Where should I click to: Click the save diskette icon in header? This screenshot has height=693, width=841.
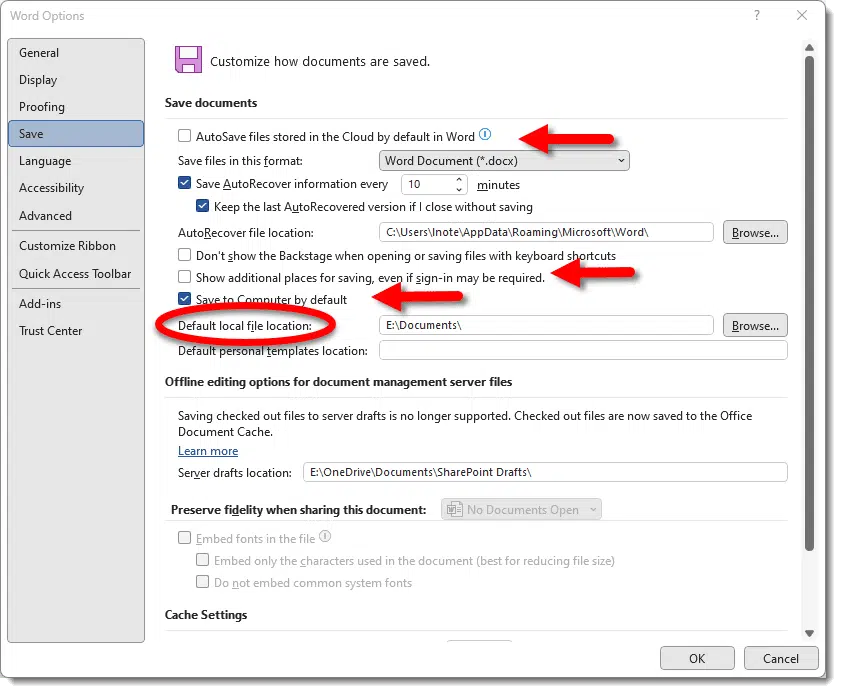tap(188, 60)
